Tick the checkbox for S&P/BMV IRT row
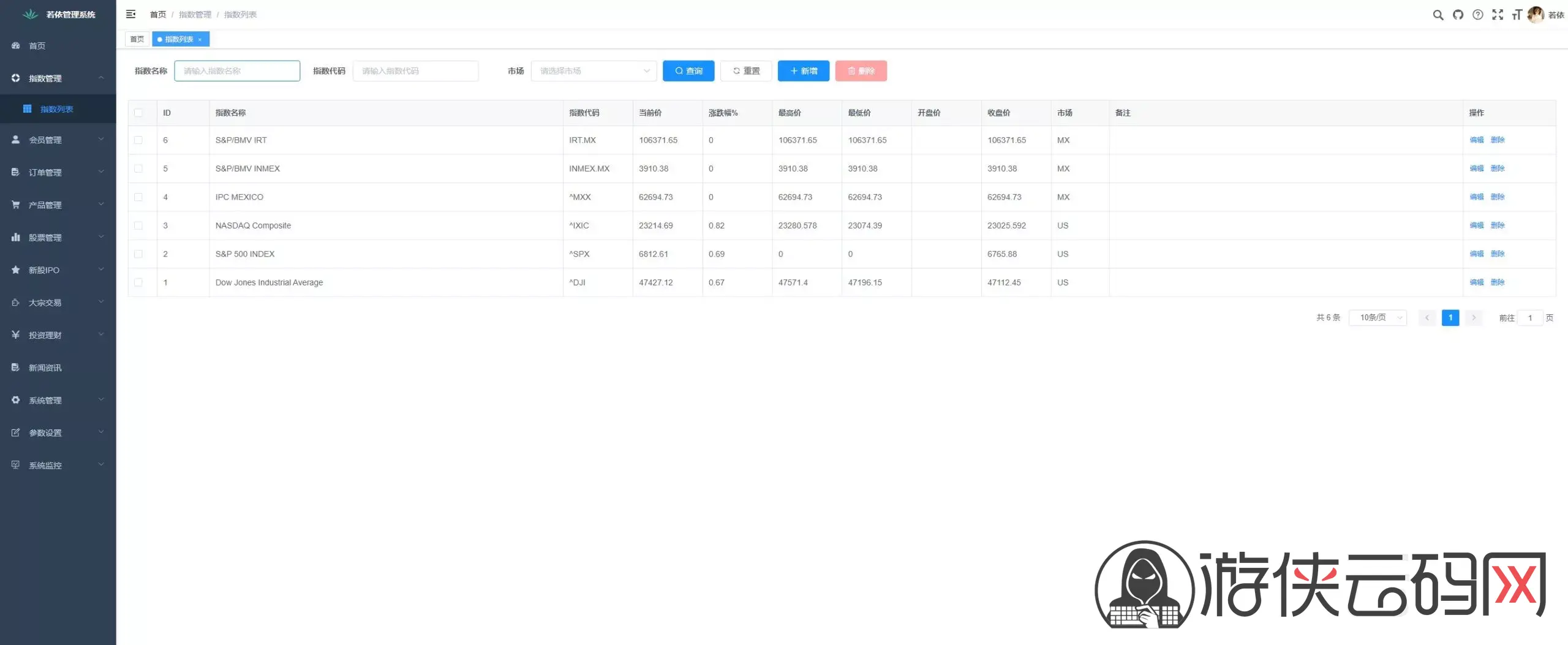1568x645 pixels. point(138,140)
